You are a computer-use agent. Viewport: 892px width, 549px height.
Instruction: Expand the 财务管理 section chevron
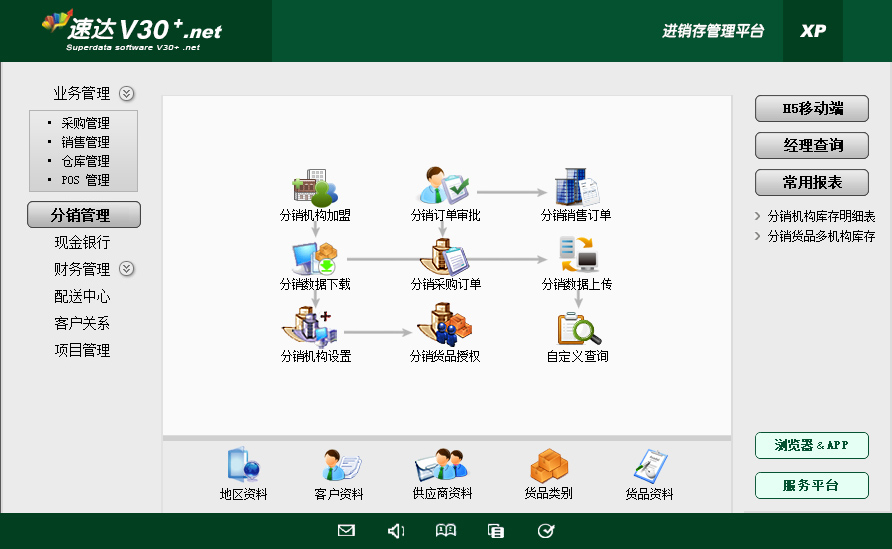coord(126,269)
